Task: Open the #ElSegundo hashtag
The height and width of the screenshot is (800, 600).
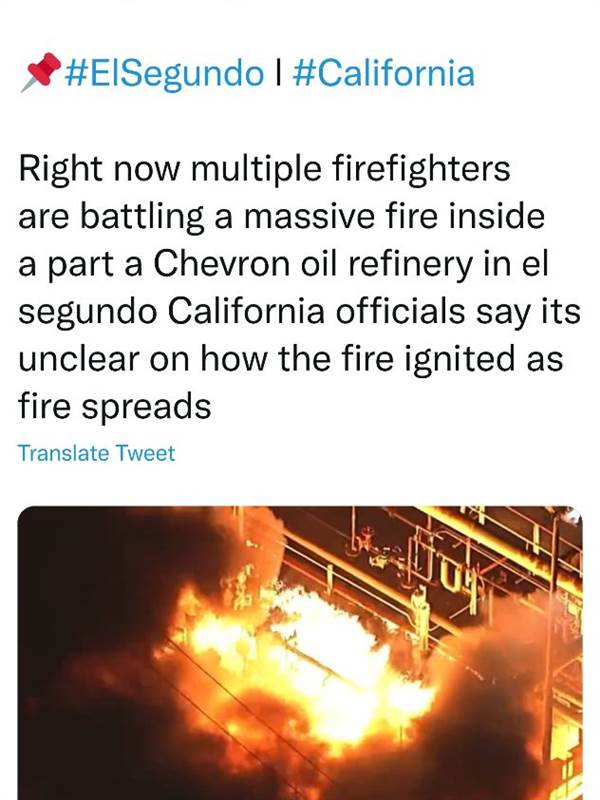Action: [164, 73]
